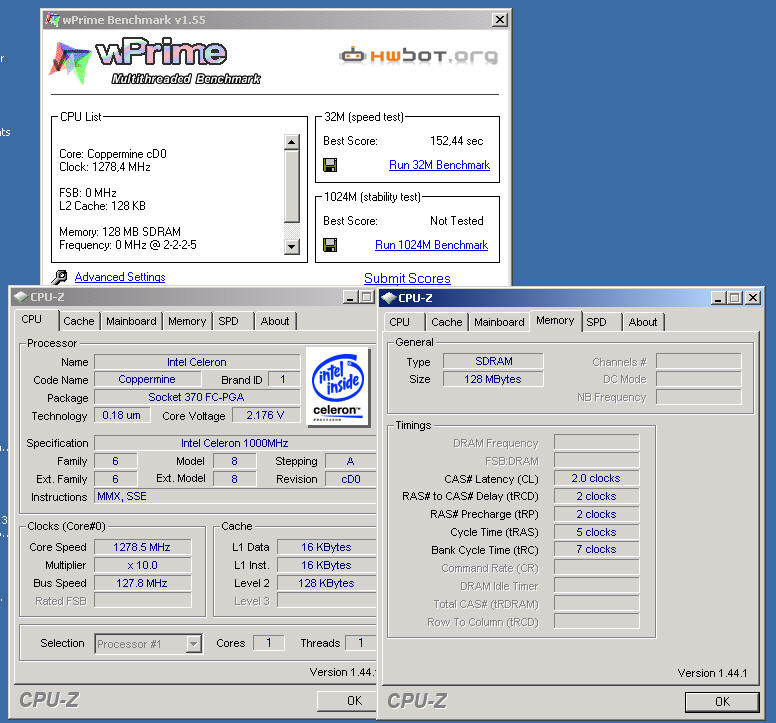Click the Revision cD0 value
The image size is (776, 723).
click(351, 479)
